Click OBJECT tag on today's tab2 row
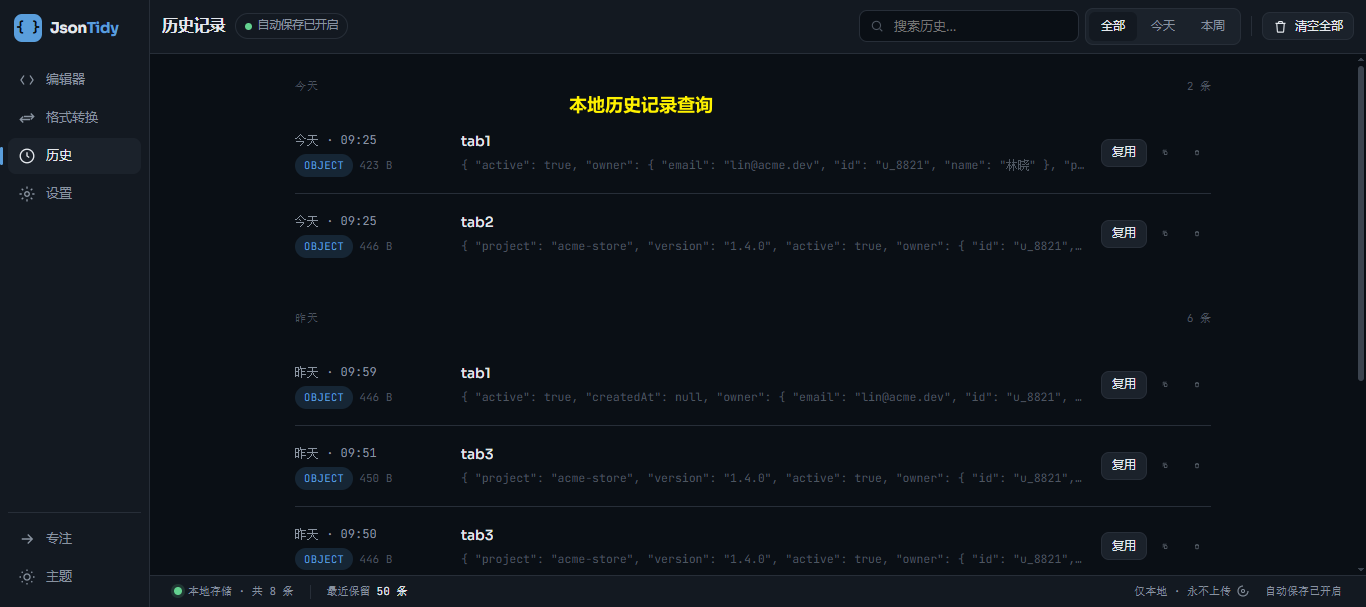The width and height of the screenshot is (1366, 607). [323, 246]
